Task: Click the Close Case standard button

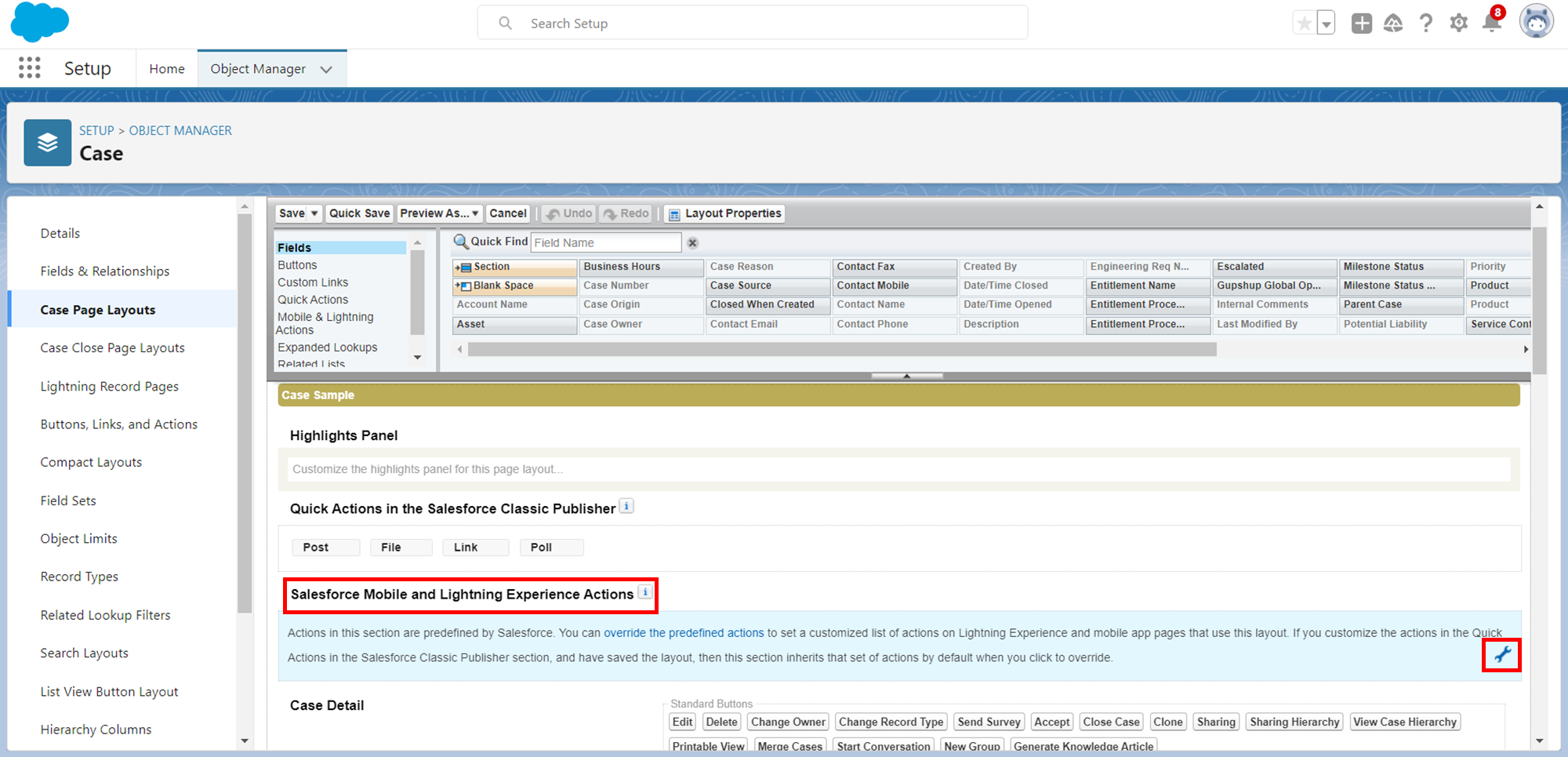Action: tap(1111, 722)
